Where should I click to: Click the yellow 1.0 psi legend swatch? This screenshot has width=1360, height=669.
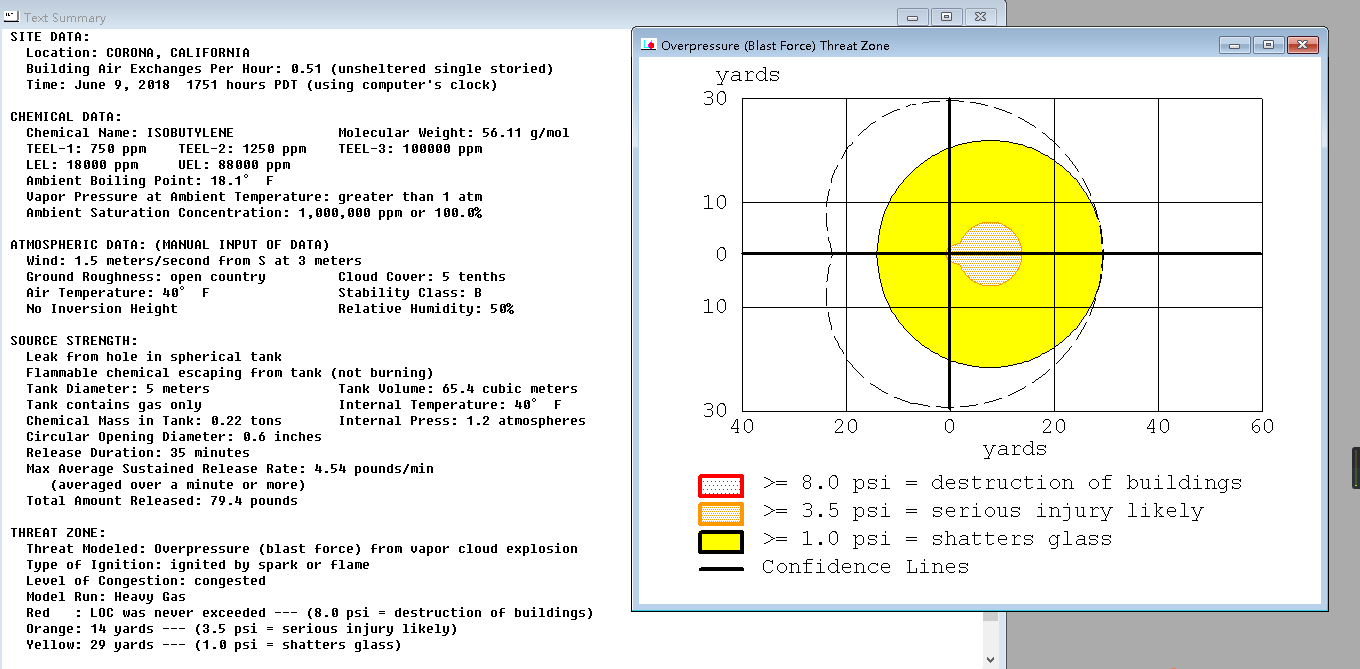point(720,542)
